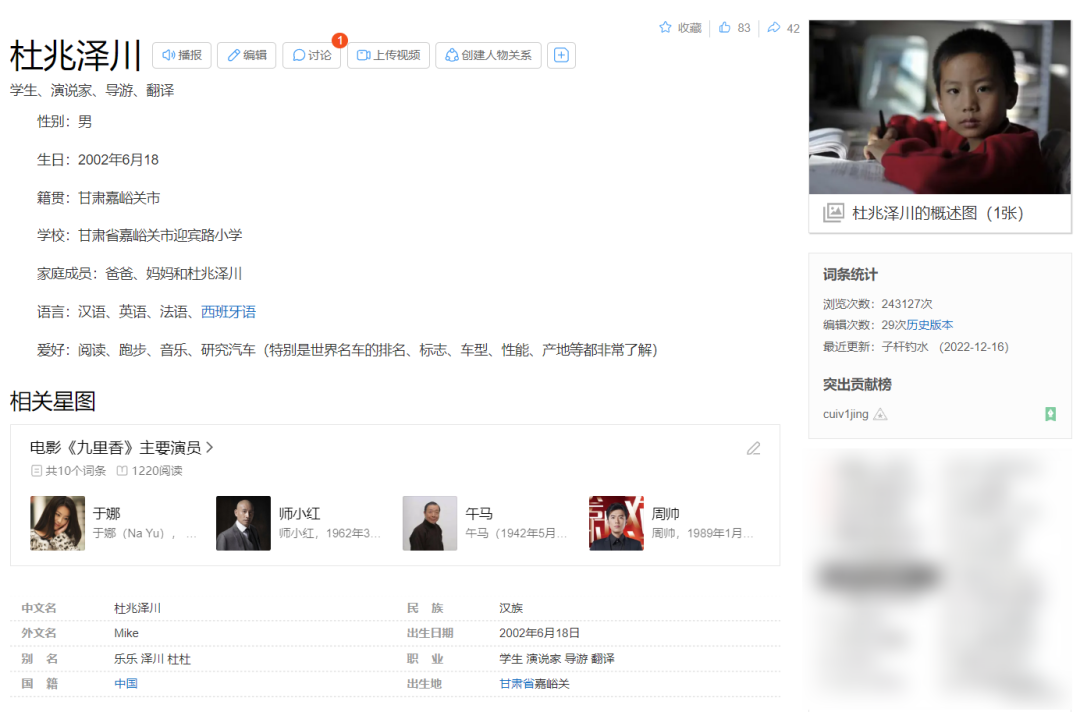Click the 突出贡献榜 heading
The width and height of the screenshot is (1080, 712).
(x=857, y=384)
